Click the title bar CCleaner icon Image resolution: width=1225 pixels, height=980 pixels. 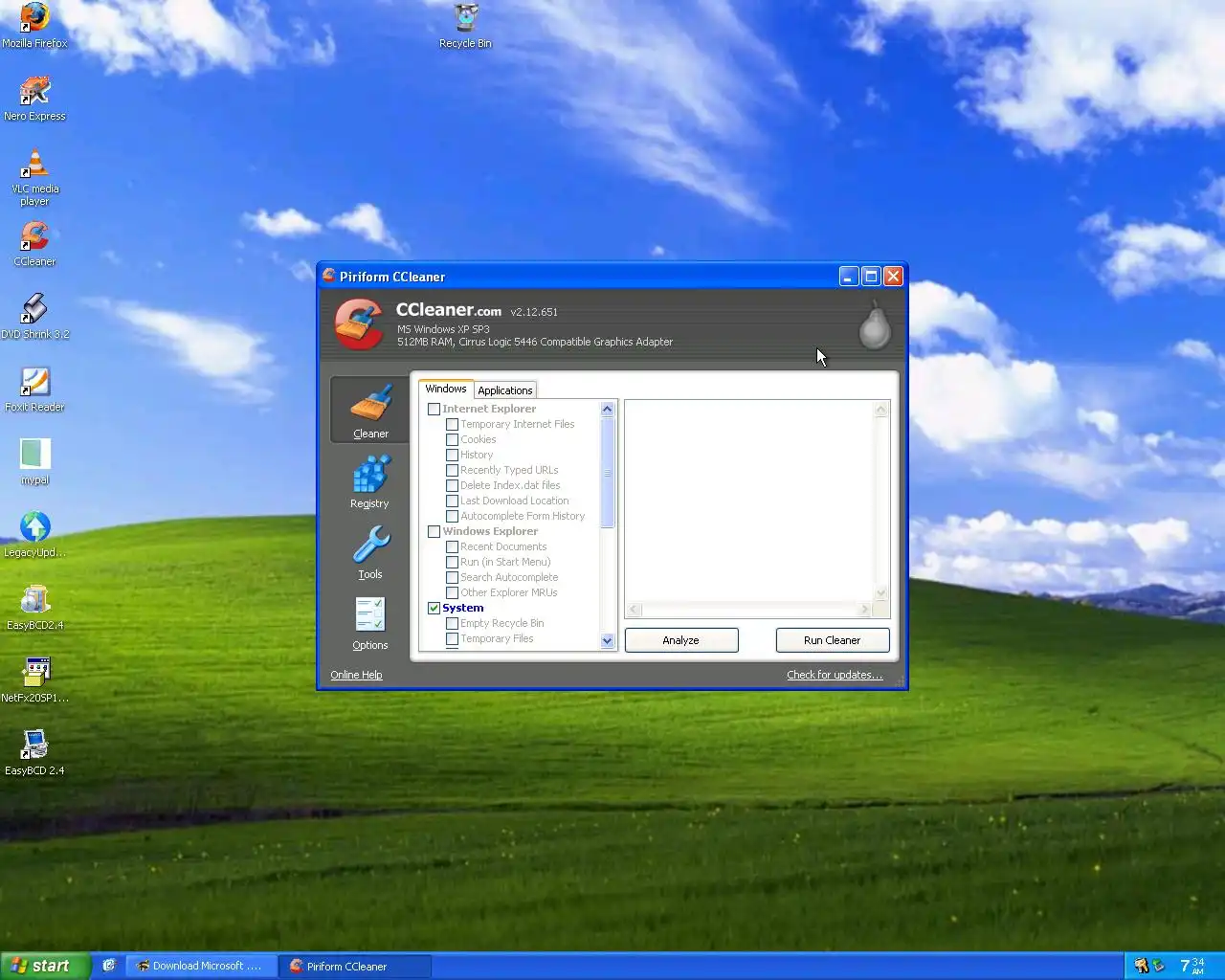point(328,276)
